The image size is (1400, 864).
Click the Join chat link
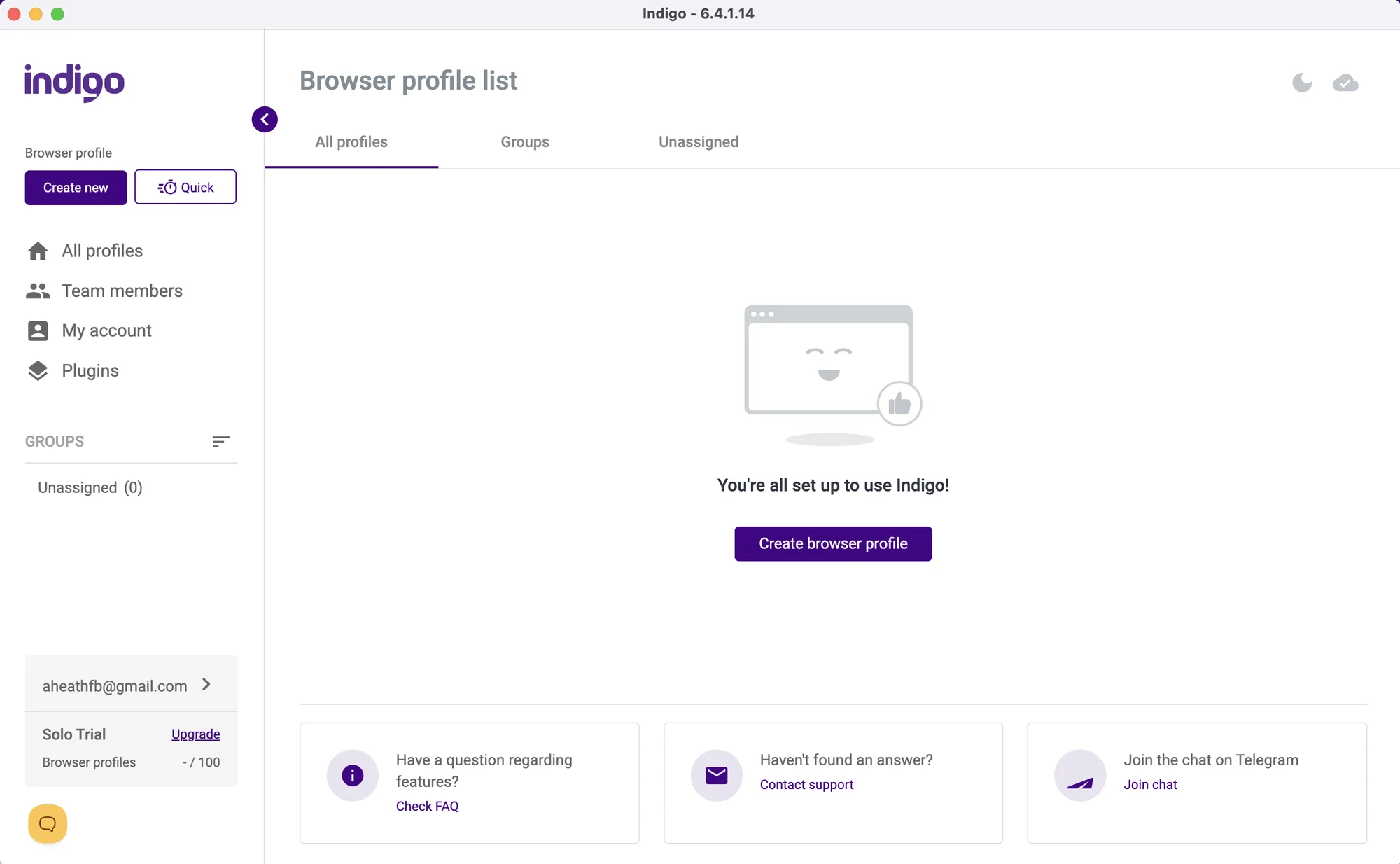1150,784
